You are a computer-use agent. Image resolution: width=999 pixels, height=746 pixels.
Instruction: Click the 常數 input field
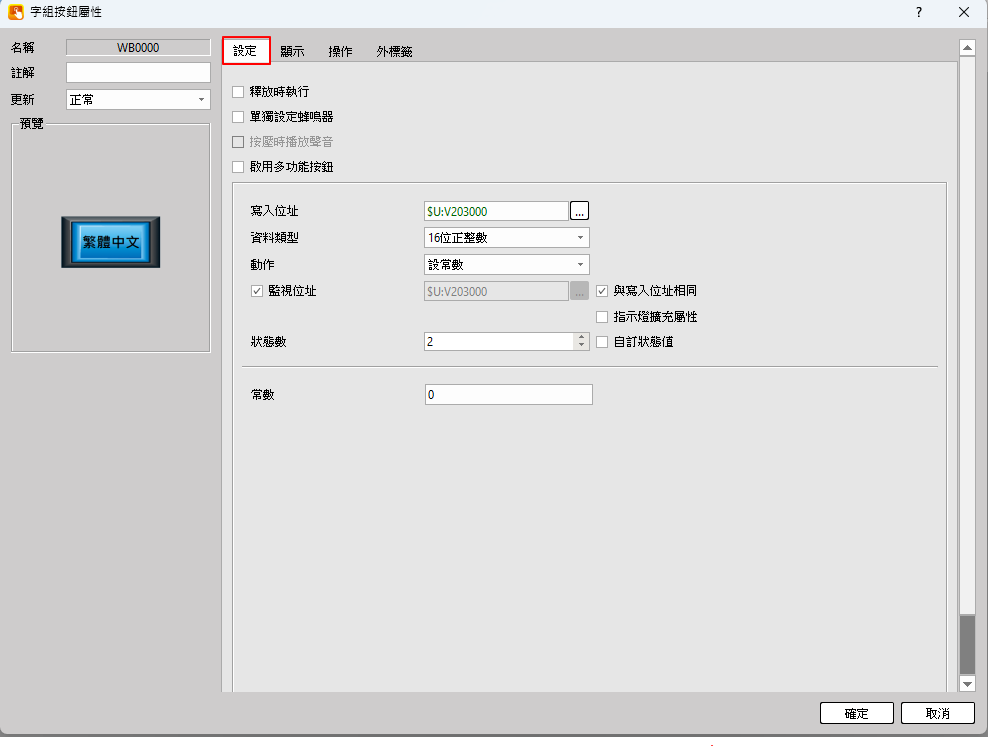pos(508,395)
